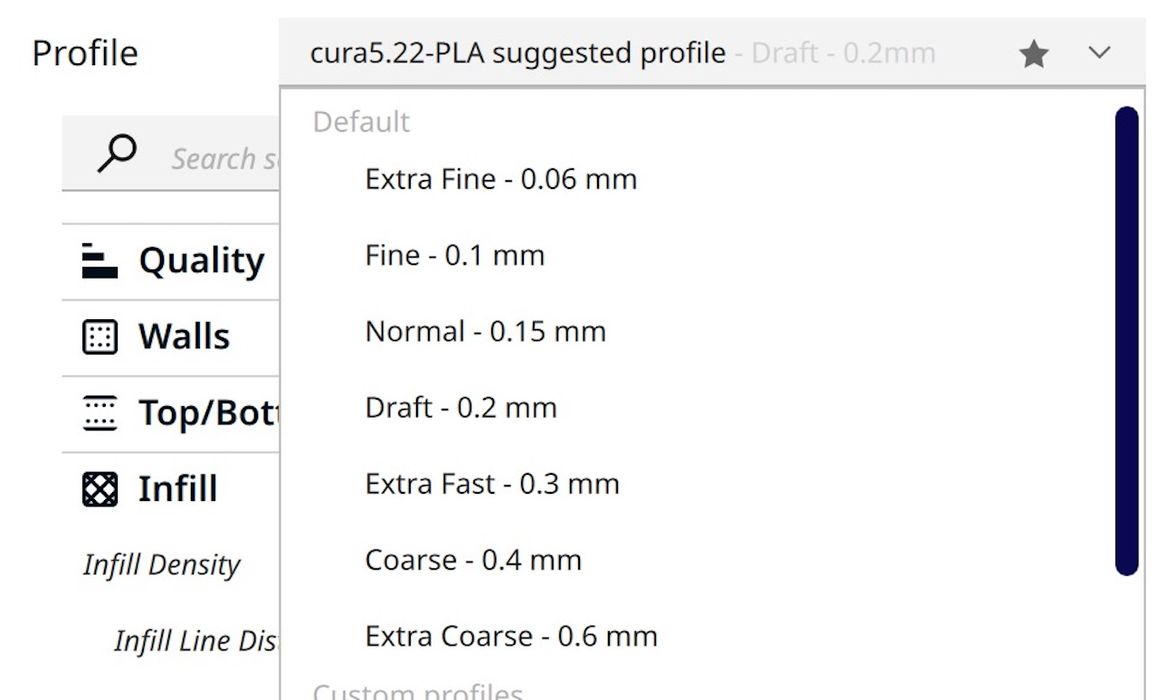Switch to Extra Fast - 0.3 mm
Image resolution: width=1158 pixels, height=700 pixels.
(491, 484)
